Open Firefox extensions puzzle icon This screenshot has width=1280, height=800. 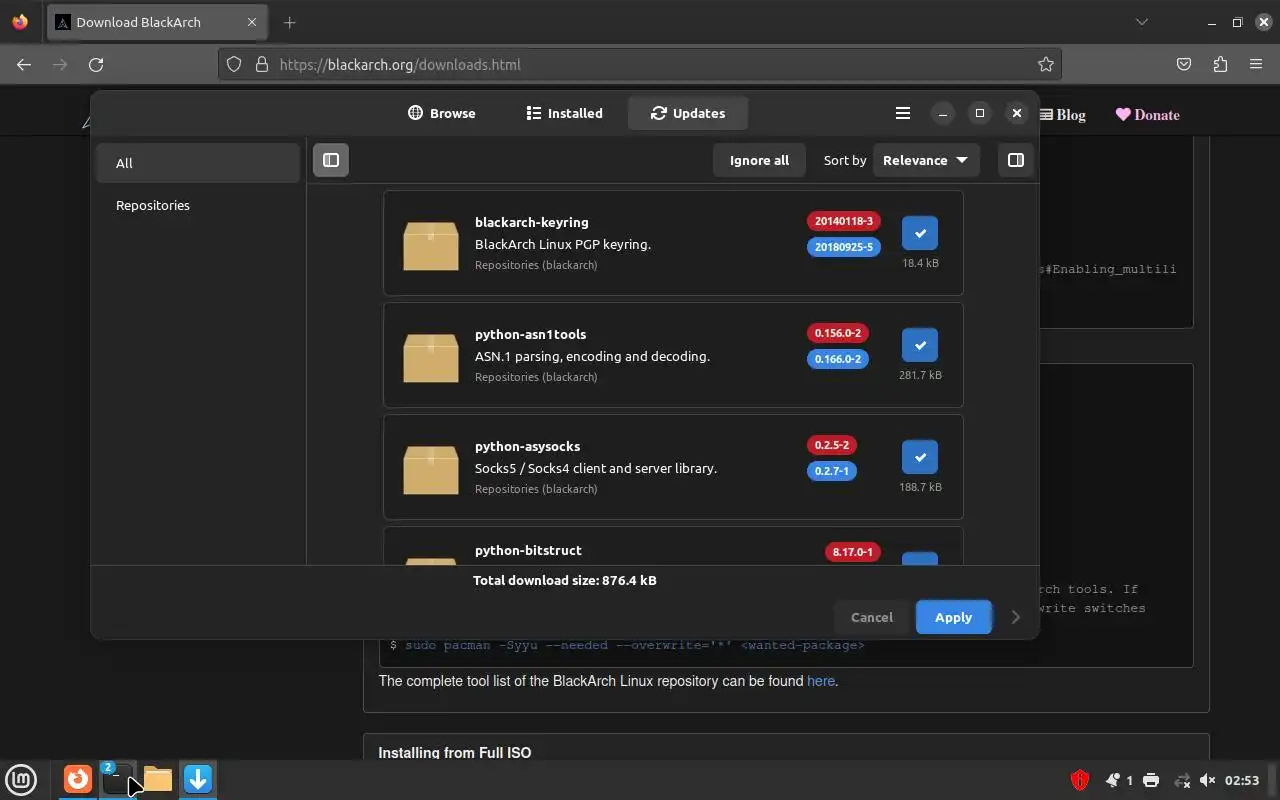point(1220,64)
